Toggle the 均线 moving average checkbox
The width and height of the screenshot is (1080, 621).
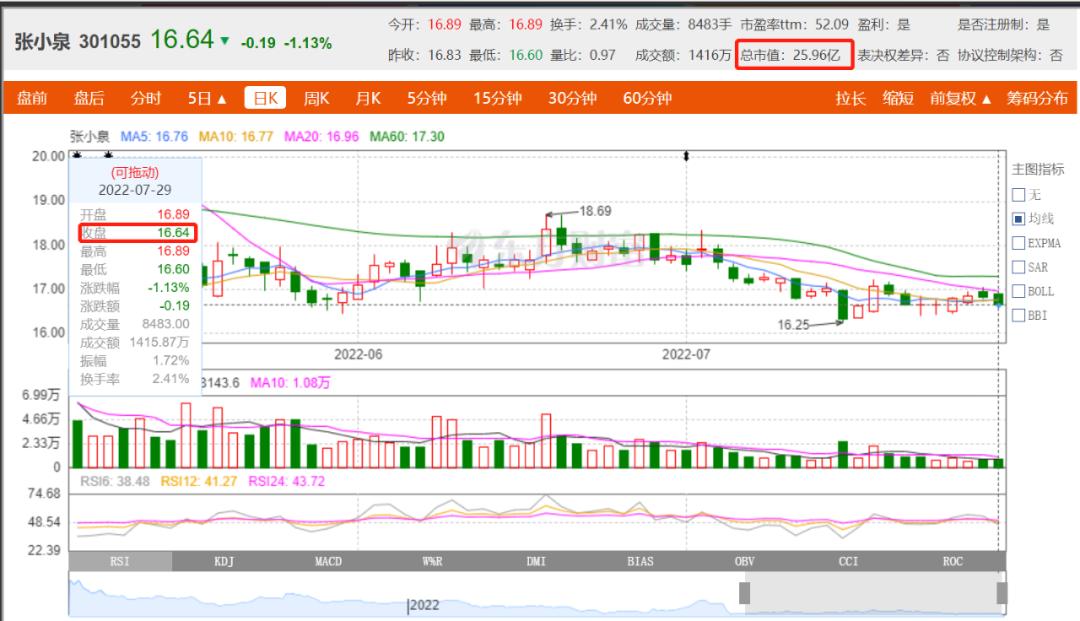coord(1019,219)
